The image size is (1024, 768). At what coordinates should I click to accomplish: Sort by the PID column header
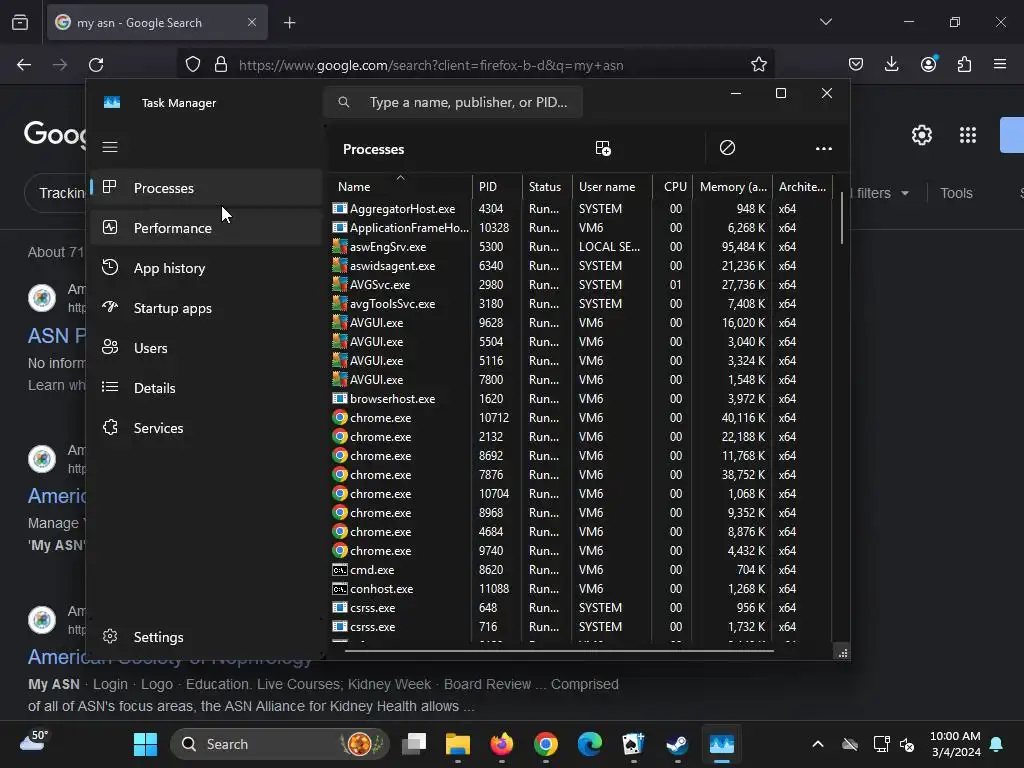497,186
